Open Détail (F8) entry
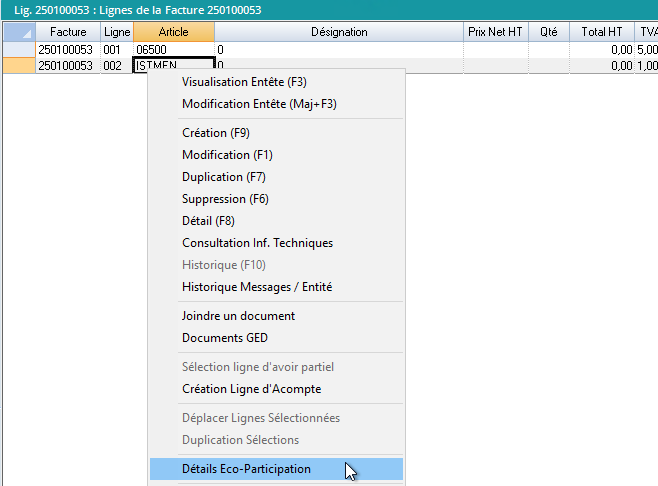Image resolution: width=658 pixels, height=486 pixels. [x=207, y=221]
